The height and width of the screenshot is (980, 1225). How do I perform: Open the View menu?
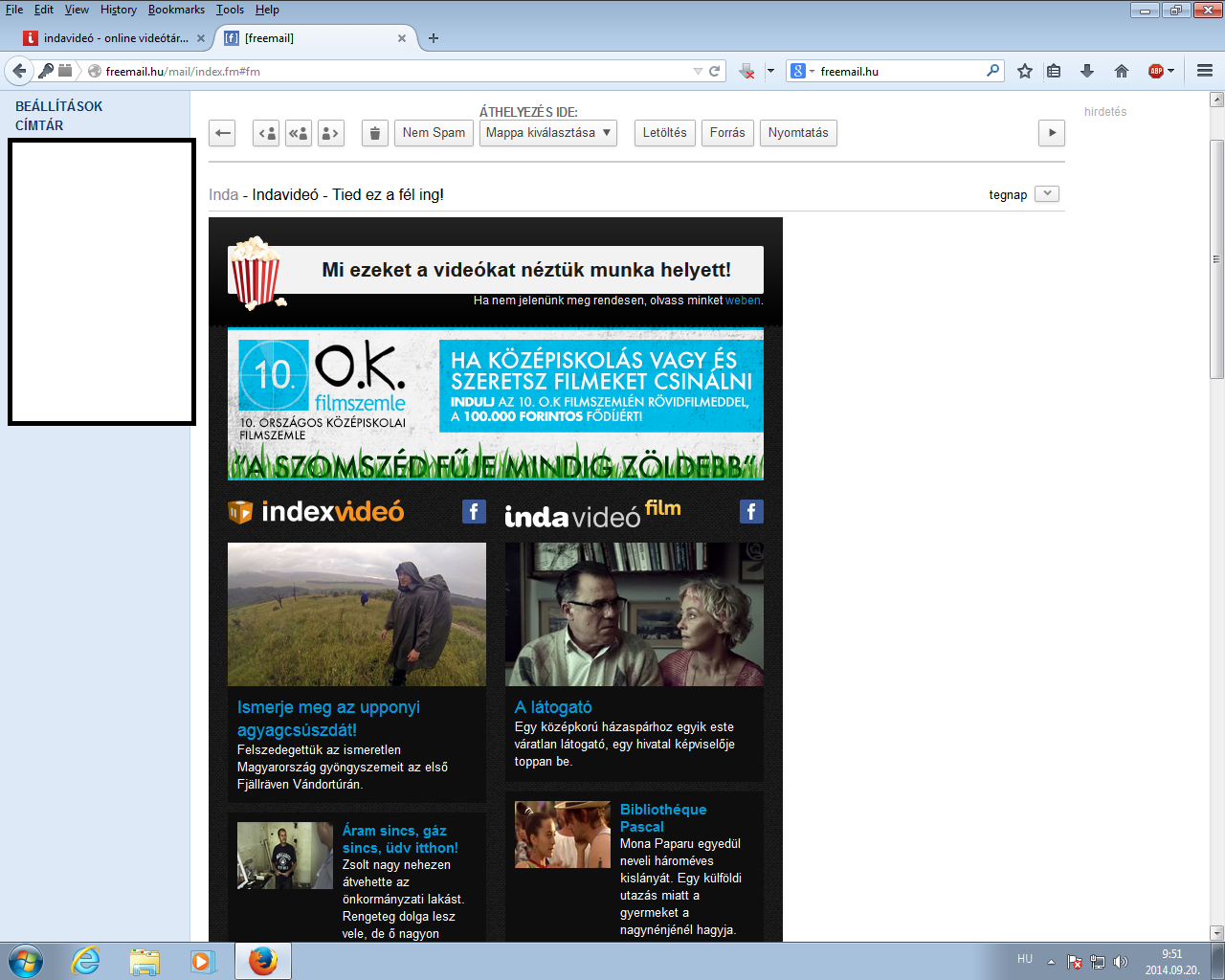[77, 10]
